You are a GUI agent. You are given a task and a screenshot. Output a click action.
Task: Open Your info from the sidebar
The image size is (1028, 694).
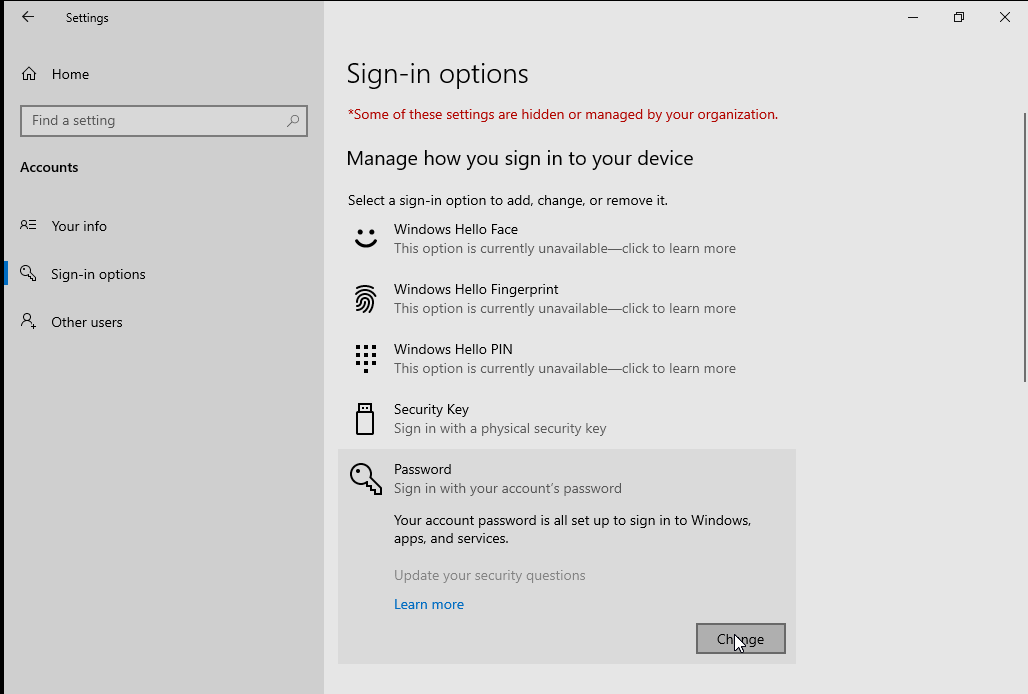pos(79,226)
